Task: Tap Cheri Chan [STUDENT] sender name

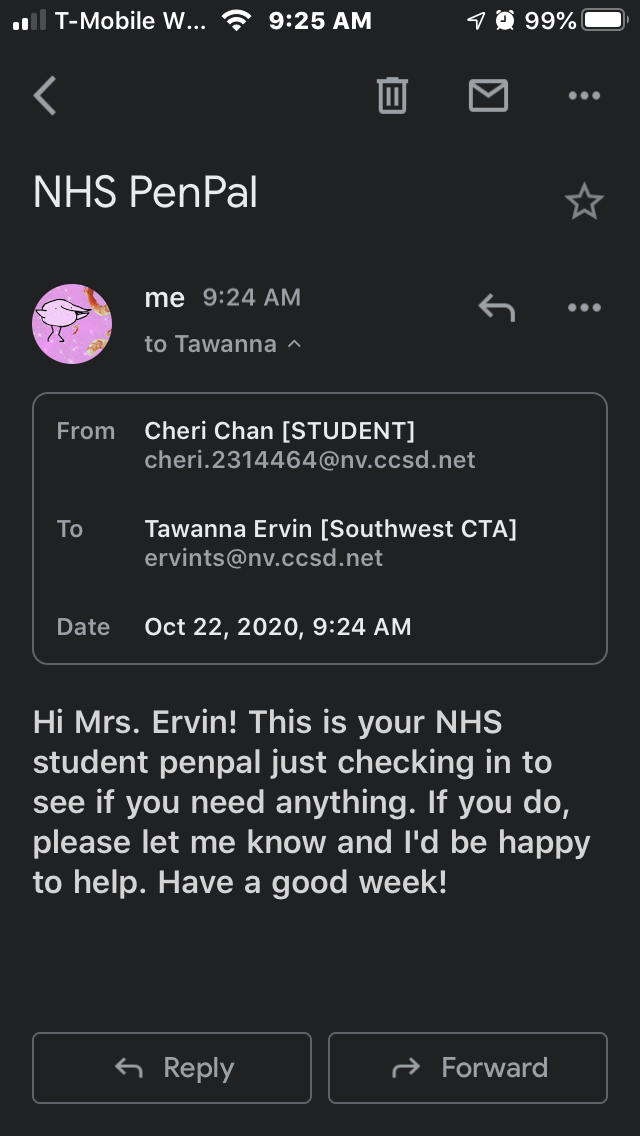Action: point(279,431)
